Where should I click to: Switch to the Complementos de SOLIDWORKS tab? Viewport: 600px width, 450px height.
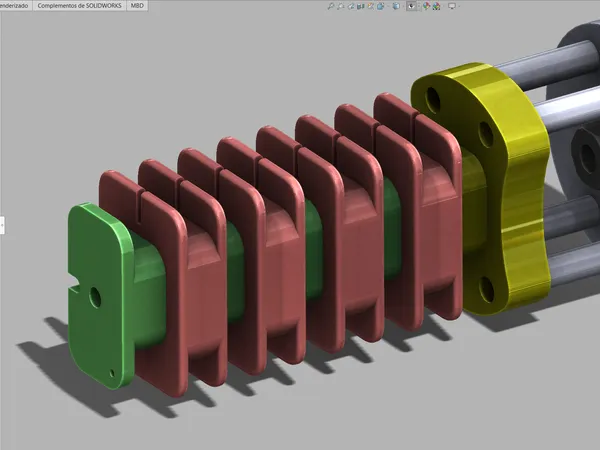click(79, 5)
